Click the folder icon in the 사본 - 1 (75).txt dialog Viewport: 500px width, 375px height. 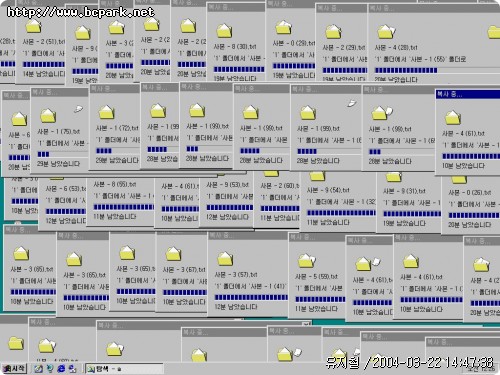(48, 115)
